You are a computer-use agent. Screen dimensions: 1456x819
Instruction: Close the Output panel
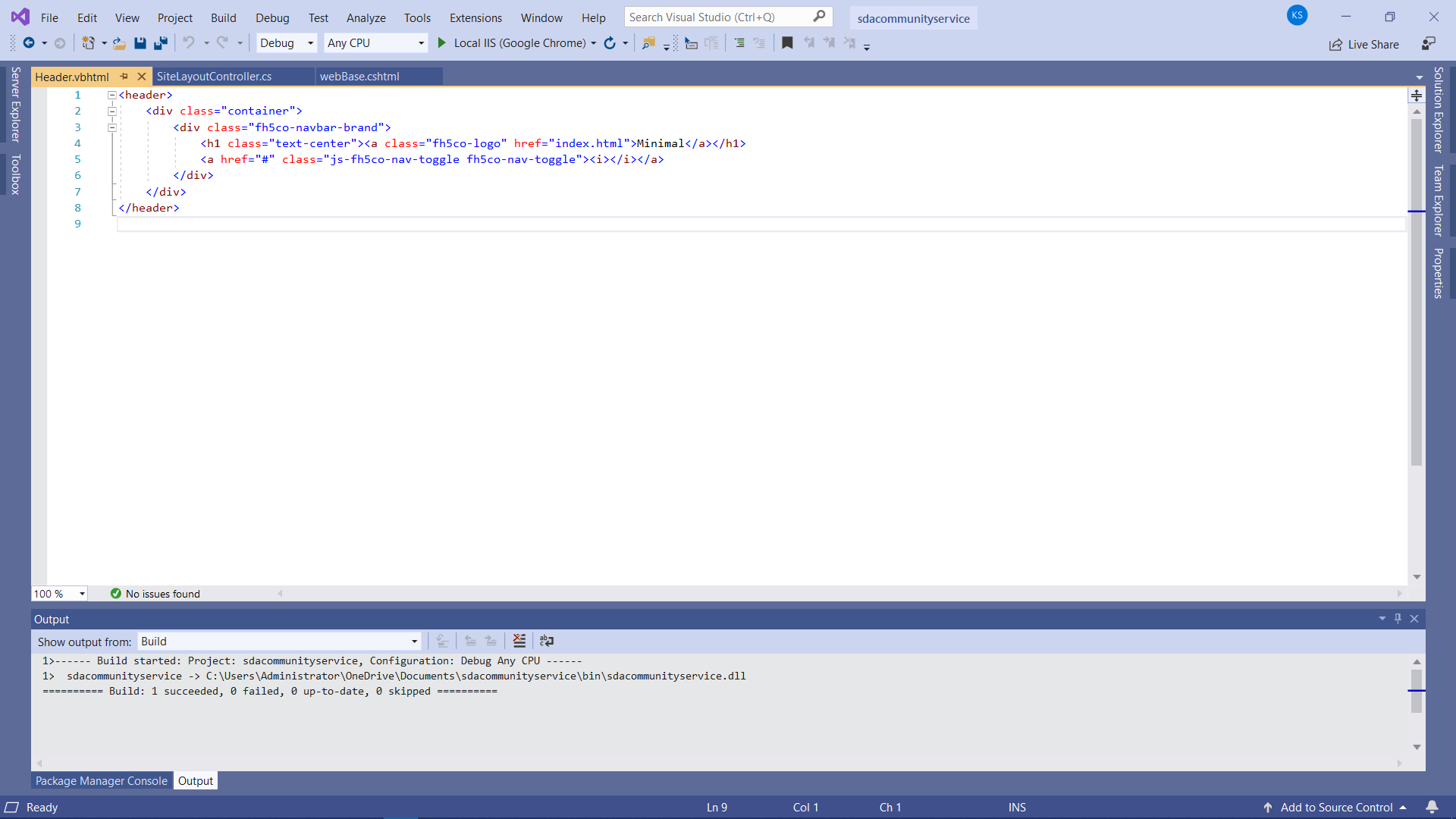[x=1414, y=619]
